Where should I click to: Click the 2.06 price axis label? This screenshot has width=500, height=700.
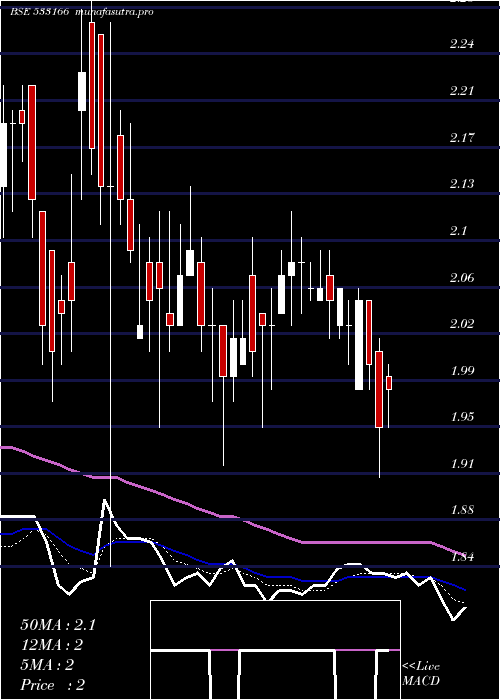coord(462,278)
